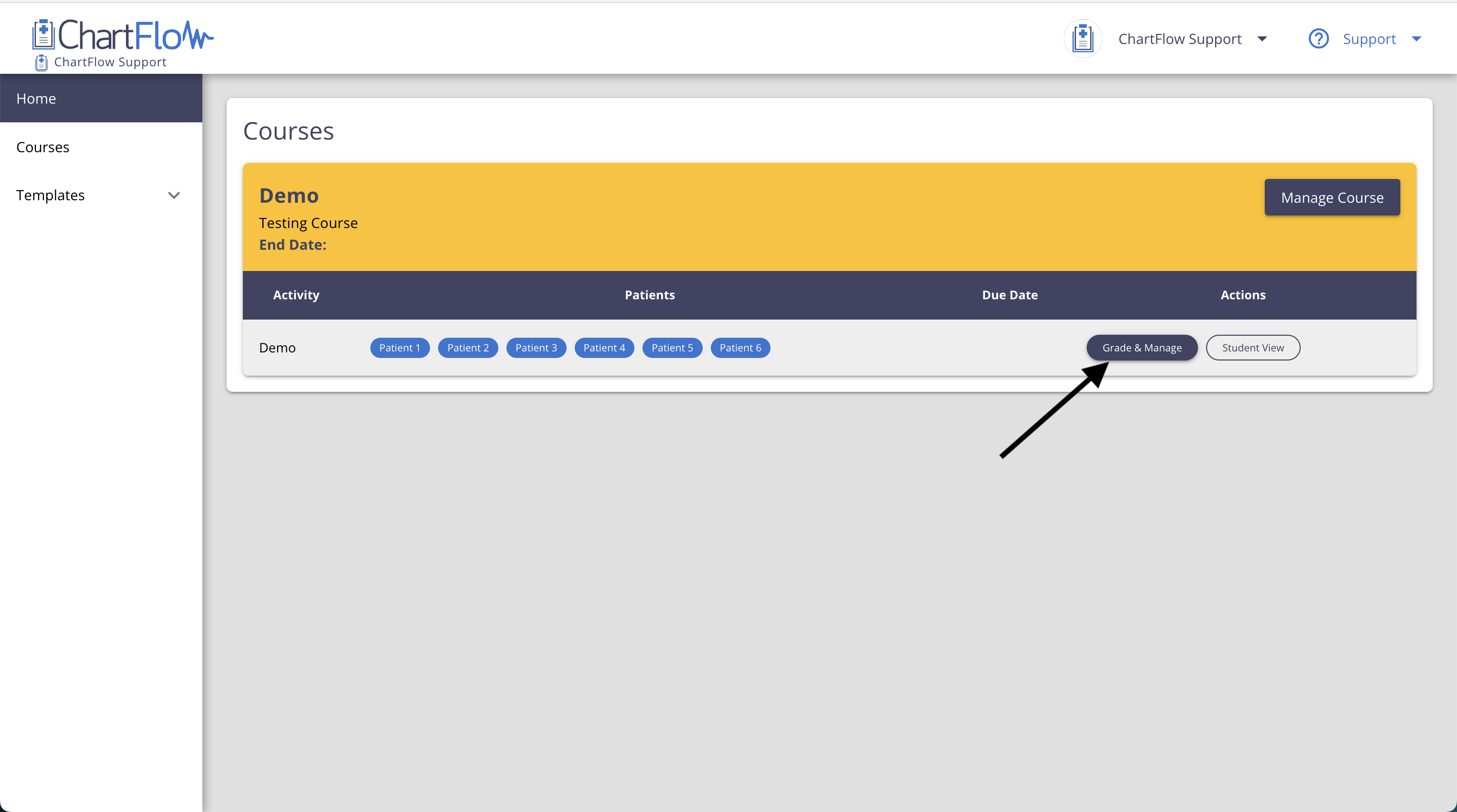Click the Demo course title

[x=289, y=196]
